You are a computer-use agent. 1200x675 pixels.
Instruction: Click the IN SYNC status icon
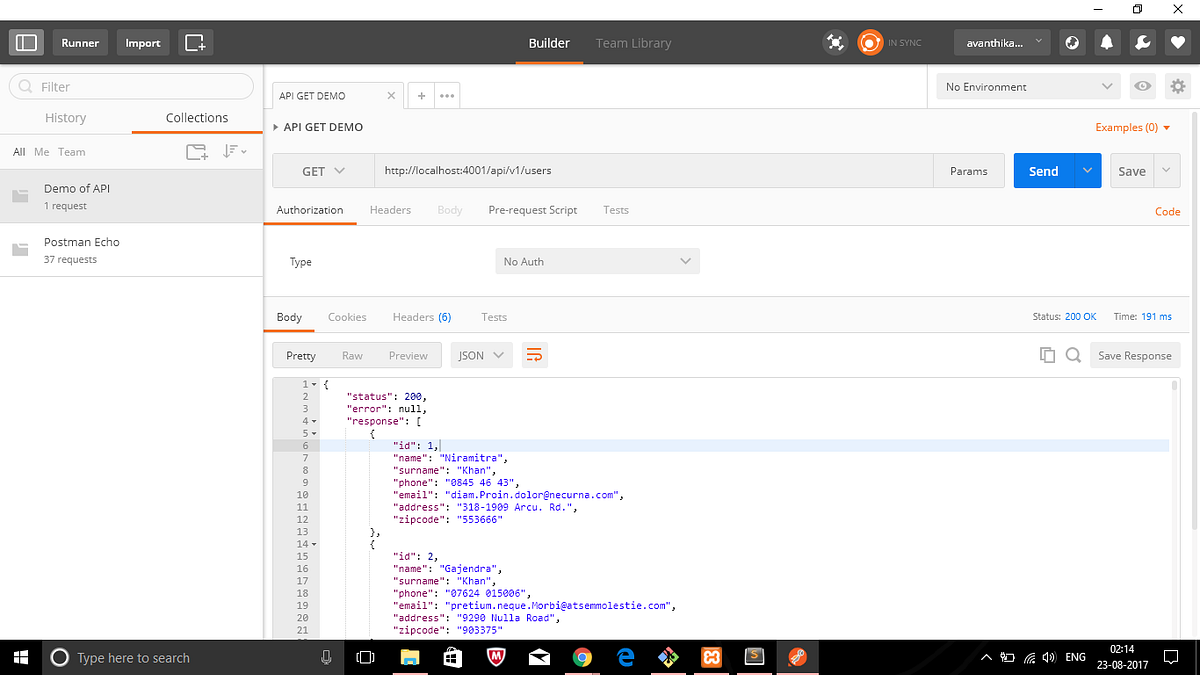(x=869, y=42)
